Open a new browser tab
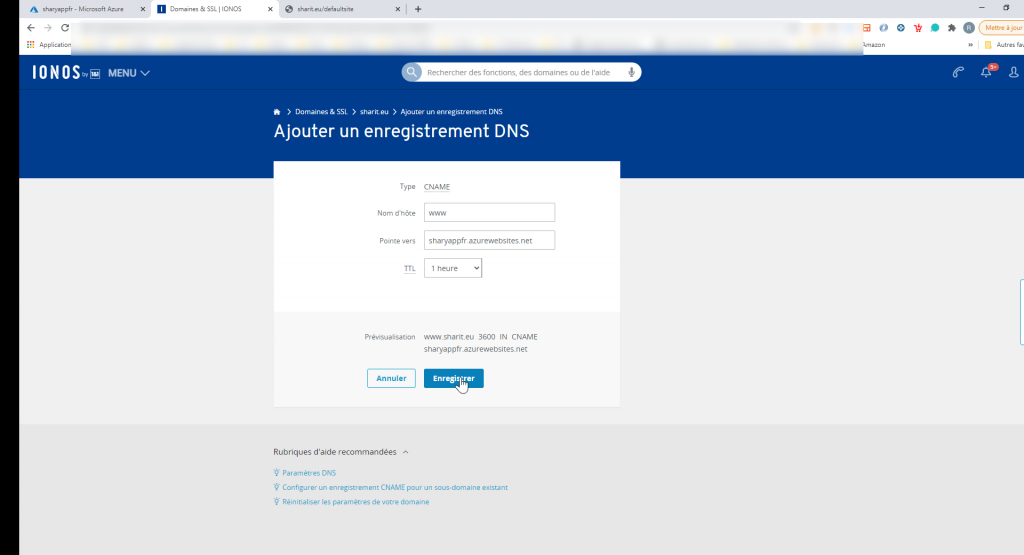Screen dimensions: 1024x555 pyautogui.click(x=418, y=9)
